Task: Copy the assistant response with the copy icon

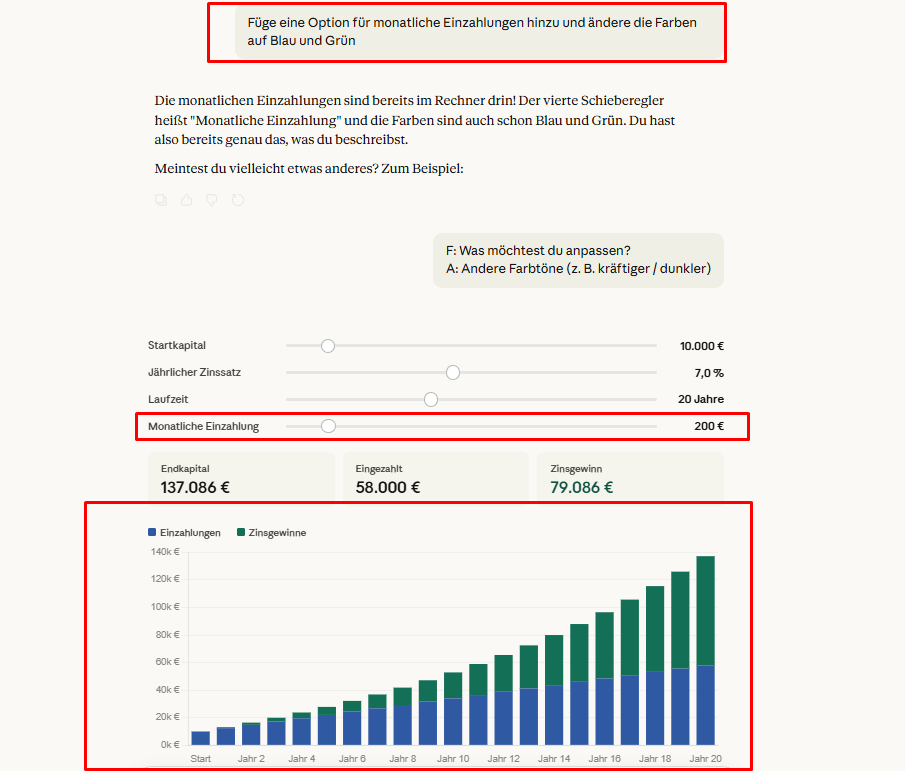Action: pos(161,200)
